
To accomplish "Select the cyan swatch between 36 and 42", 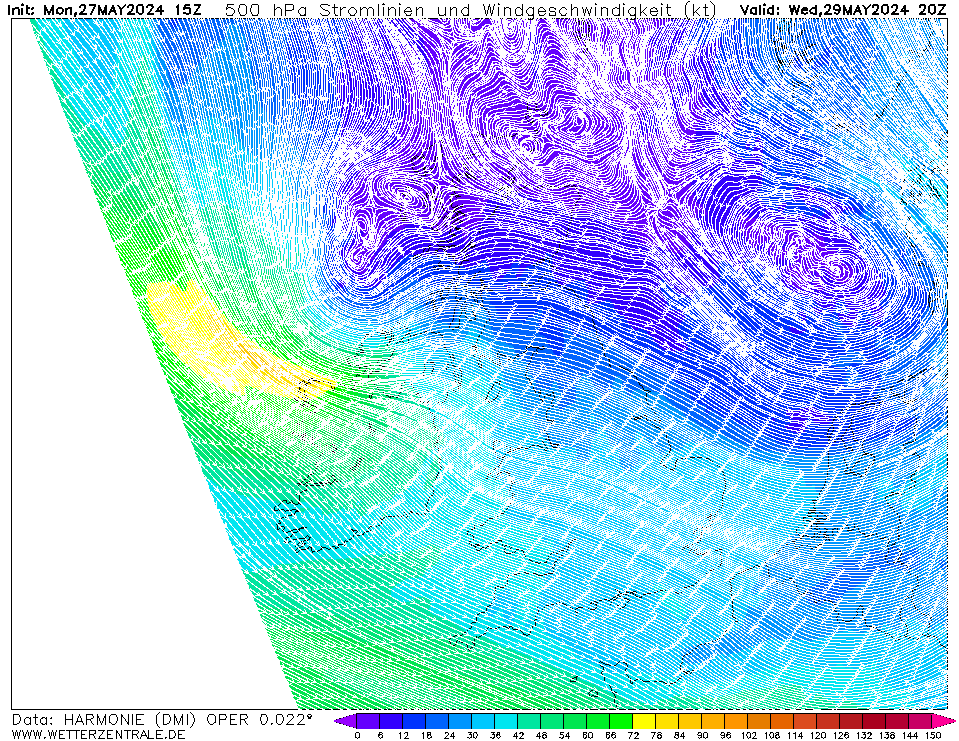I will click(x=506, y=721).
